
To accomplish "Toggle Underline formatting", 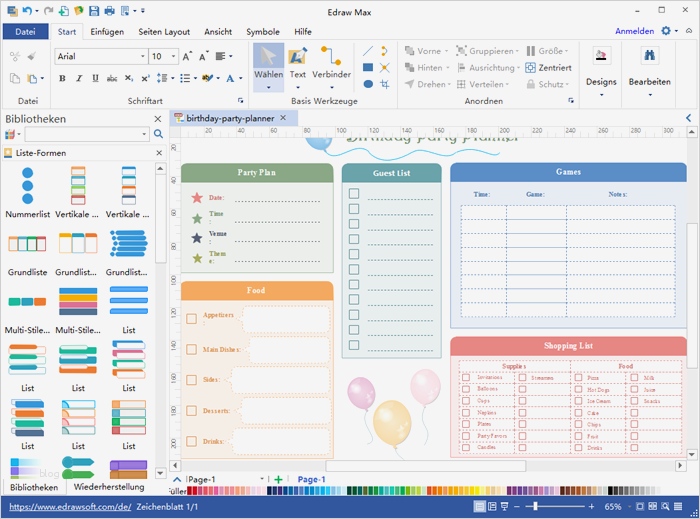I will tap(95, 79).
